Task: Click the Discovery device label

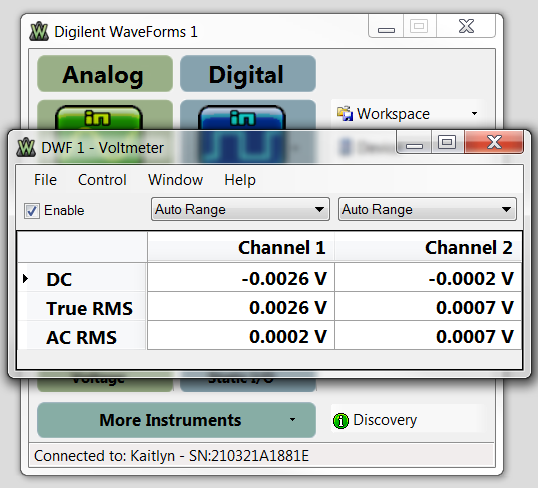Action: click(x=385, y=420)
